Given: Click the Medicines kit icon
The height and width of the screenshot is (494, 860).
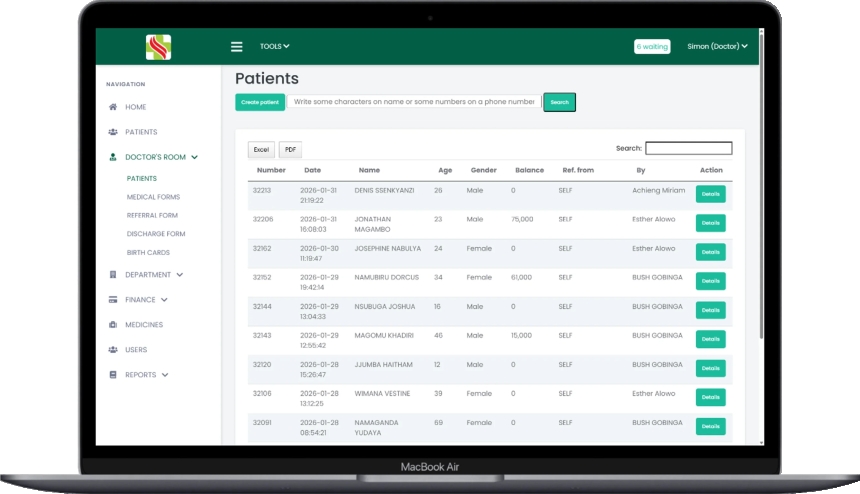Looking at the screenshot, I should [113, 325].
